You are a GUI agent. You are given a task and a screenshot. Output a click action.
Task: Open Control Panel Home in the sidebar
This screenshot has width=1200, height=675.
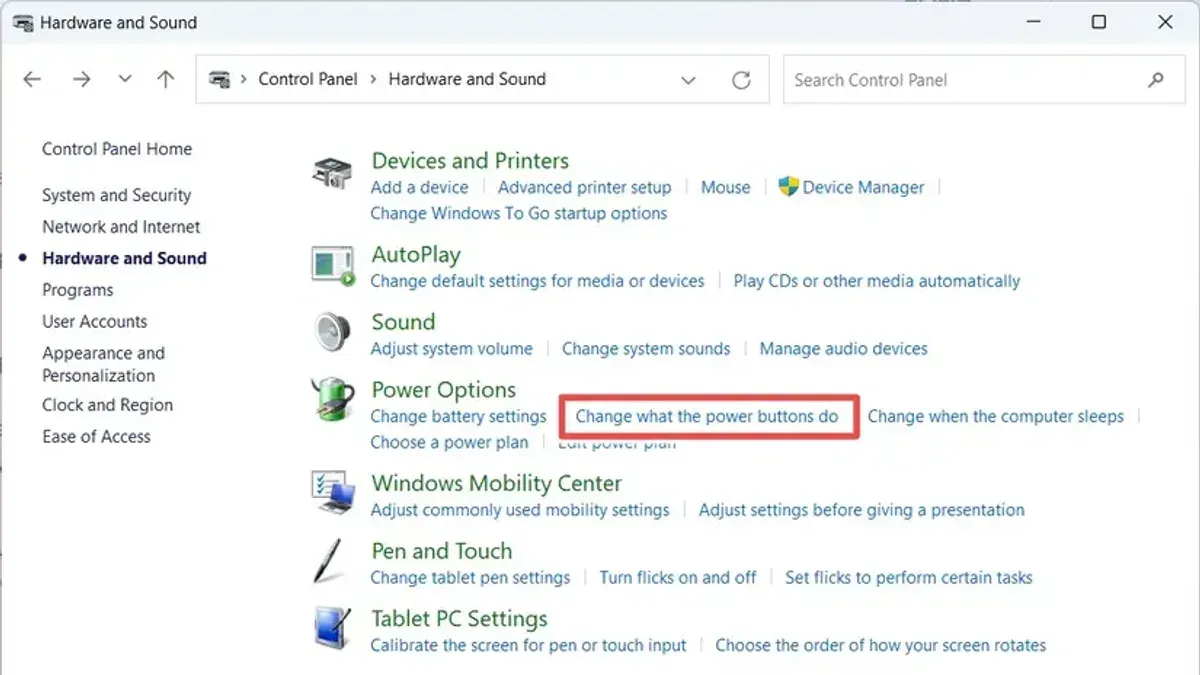click(x=117, y=149)
